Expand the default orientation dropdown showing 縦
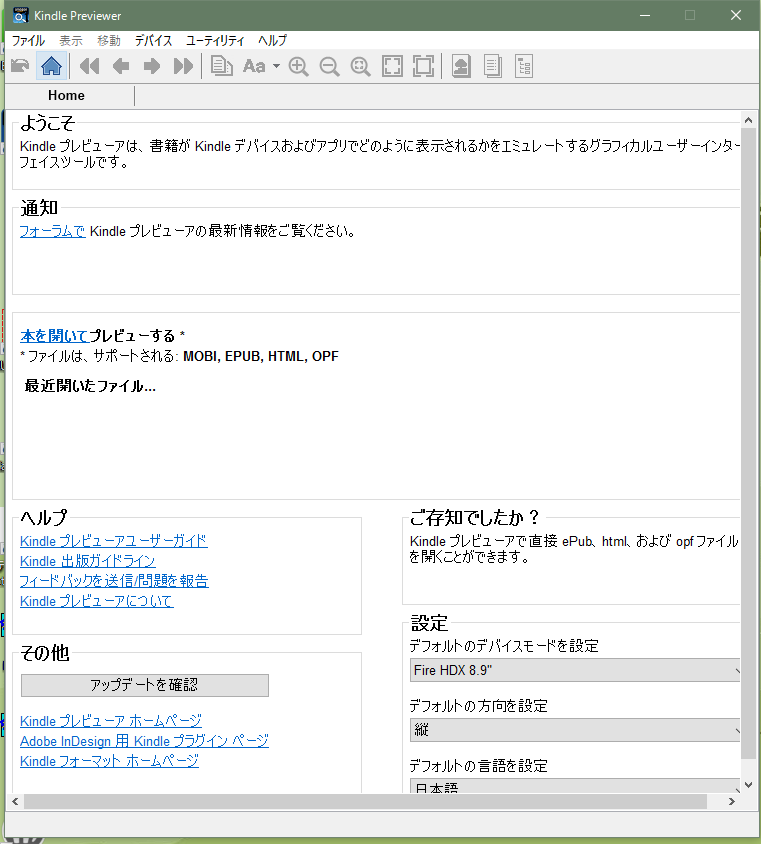This screenshot has width=761, height=844. pos(576,730)
